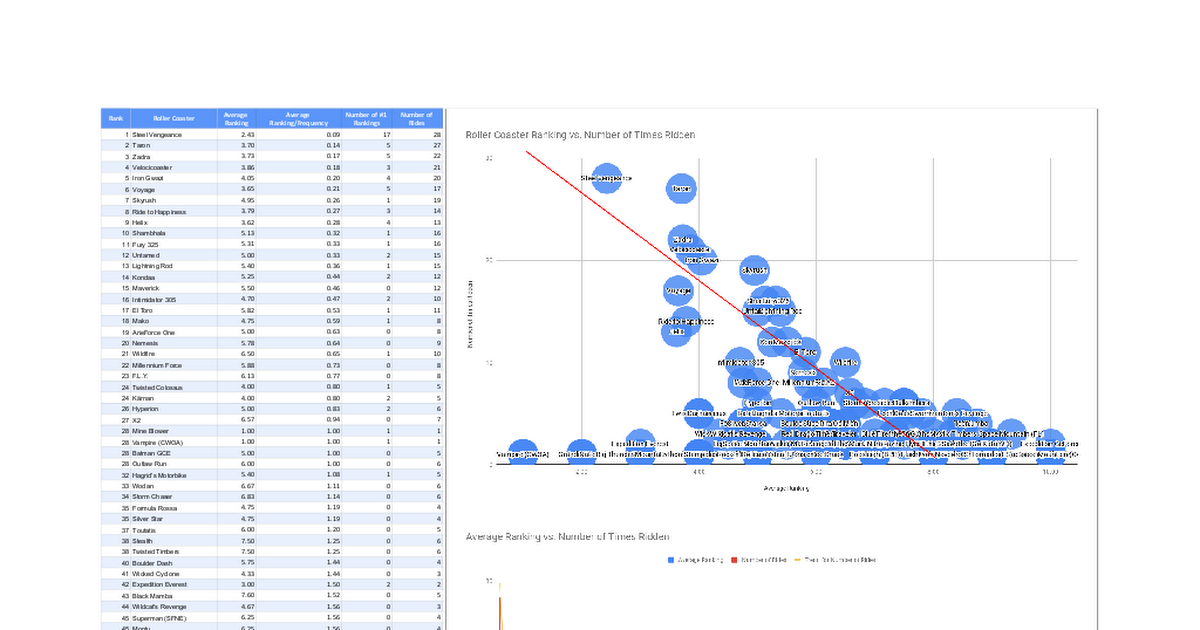Select the Hyperion cell in the table
This screenshot has height=630, width=1200.
point(172,409)
